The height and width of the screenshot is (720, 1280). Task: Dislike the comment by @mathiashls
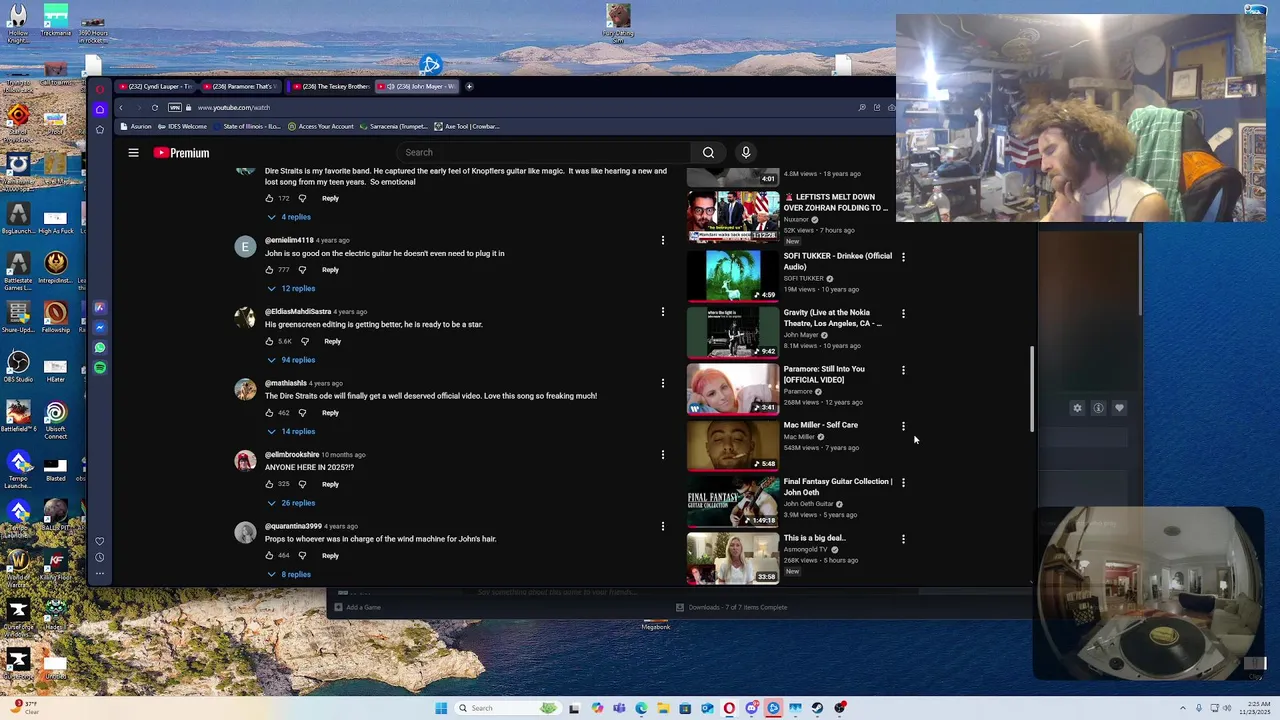pos(302,413)
